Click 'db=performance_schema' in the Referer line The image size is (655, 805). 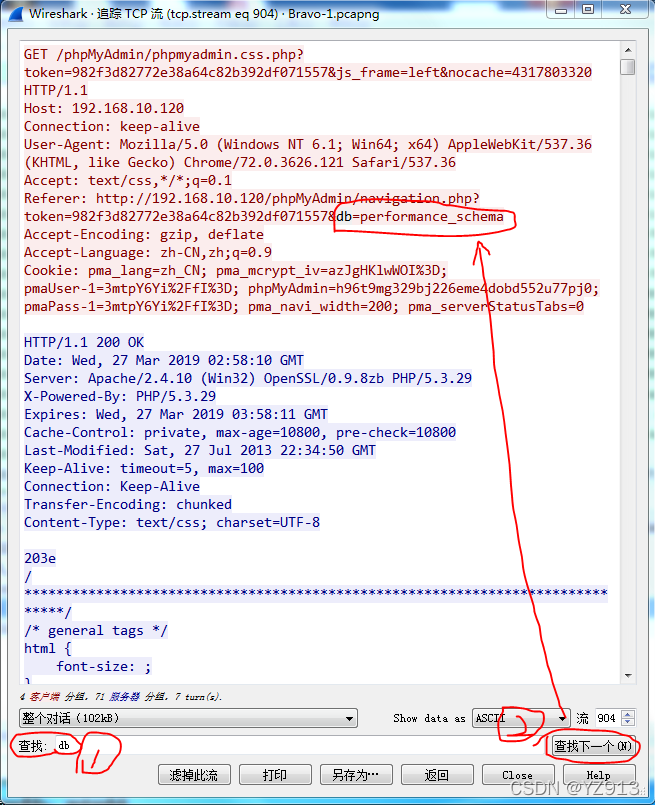tap(420, 217)
